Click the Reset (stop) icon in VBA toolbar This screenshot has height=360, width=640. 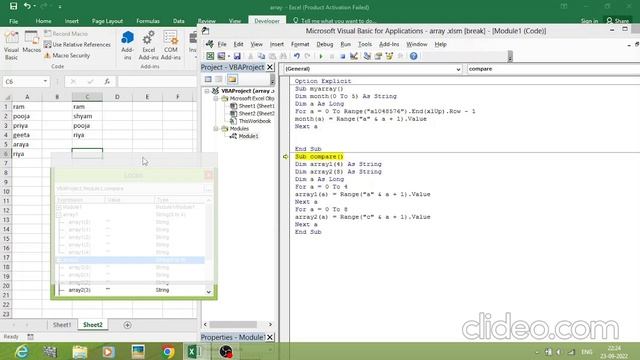point(343,56)
